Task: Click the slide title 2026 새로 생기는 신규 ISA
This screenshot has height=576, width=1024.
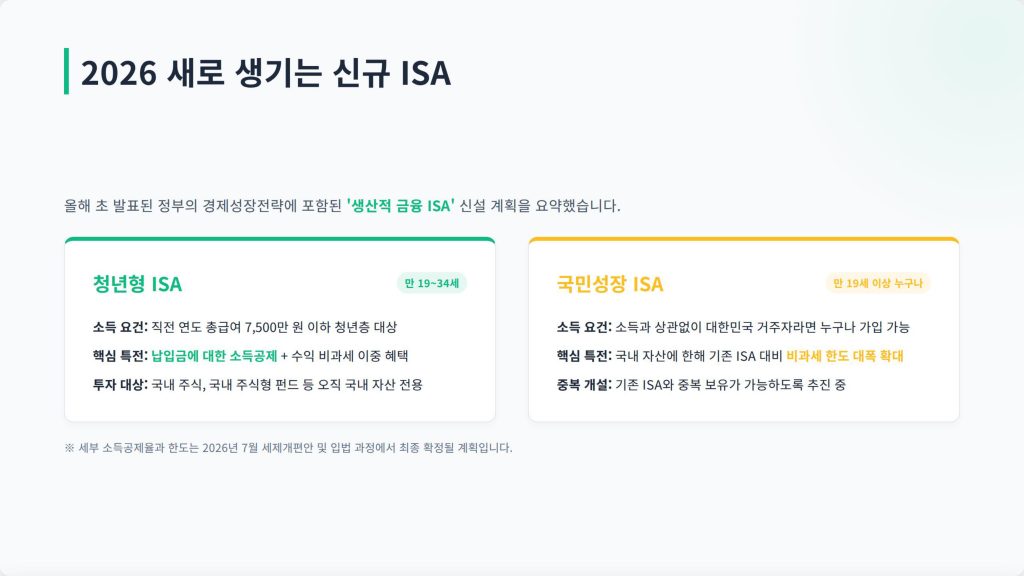Action: 265,72
